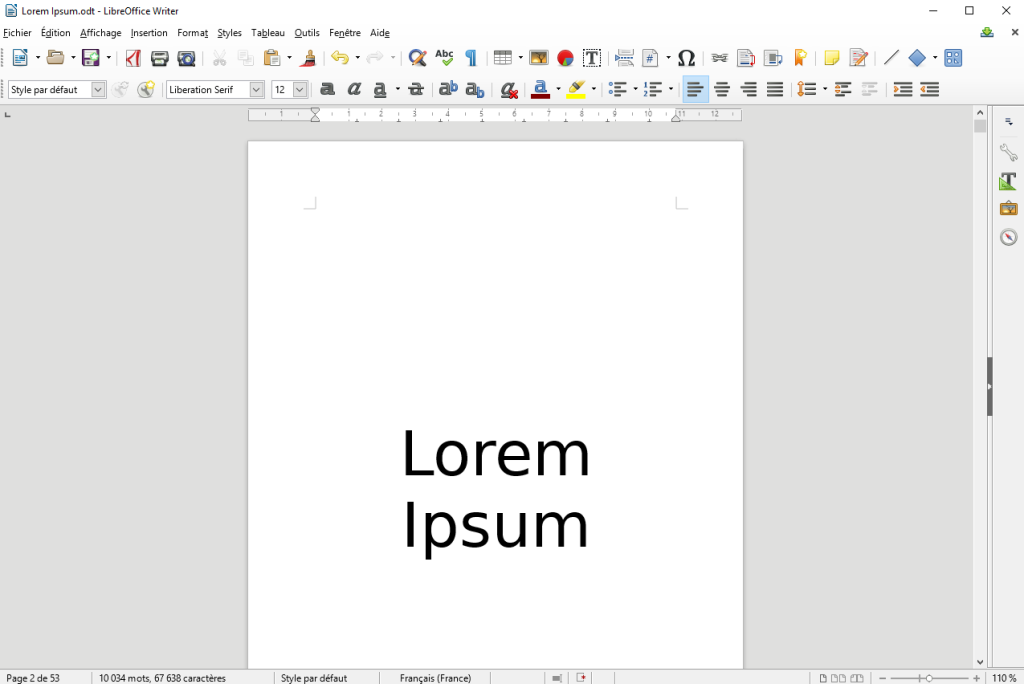The height and width of the screenshot is (684, 1024).
Task: Toggle italic formatting
Action: click(354, 90)
